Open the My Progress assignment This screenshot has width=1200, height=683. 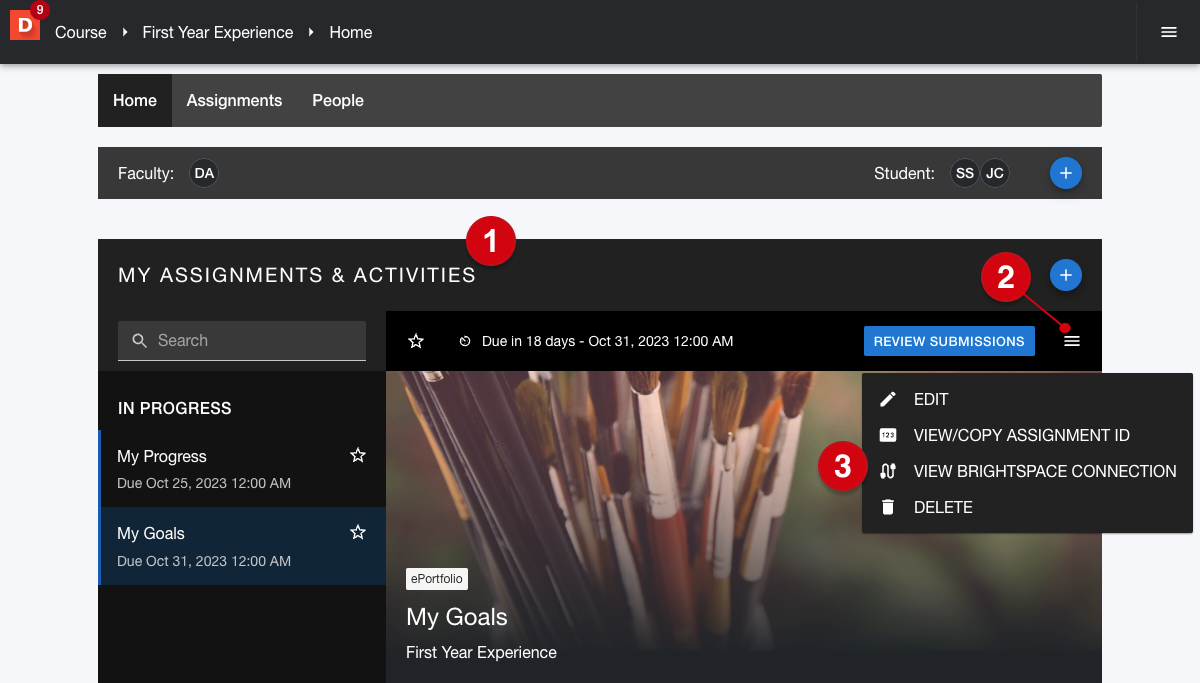[x=242, y=469]
